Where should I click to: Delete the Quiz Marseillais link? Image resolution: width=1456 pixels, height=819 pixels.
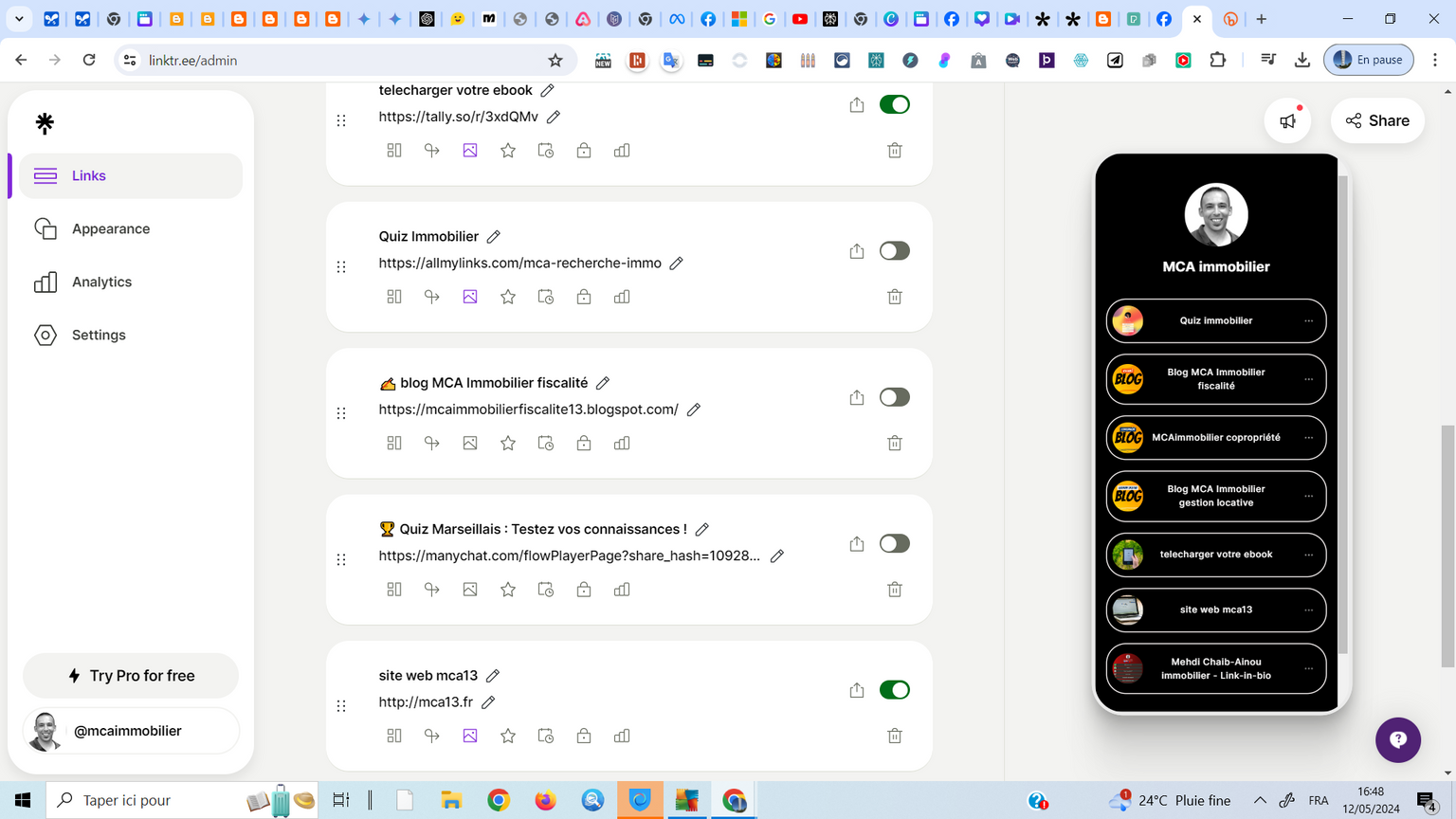pyautogui.click(x=894, y=590)
